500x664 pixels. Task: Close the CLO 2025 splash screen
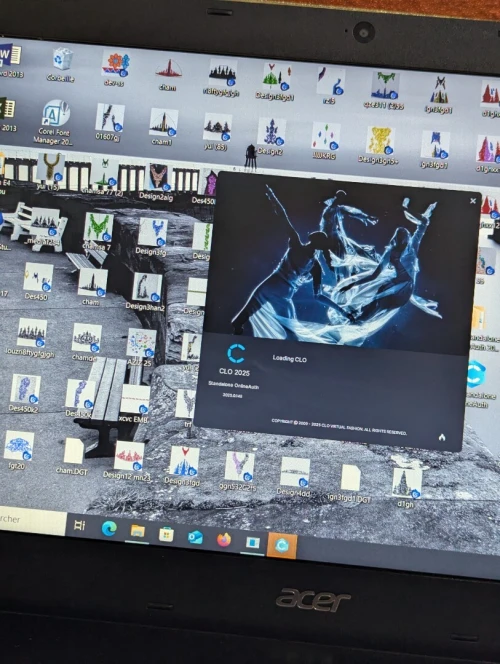[473, 201]
